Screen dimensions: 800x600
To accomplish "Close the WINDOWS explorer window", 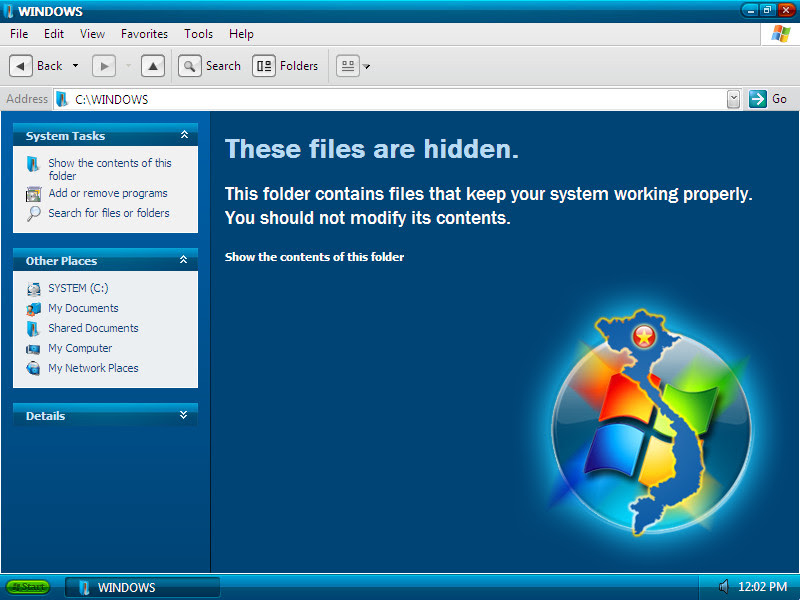I will tap(786, 10).
